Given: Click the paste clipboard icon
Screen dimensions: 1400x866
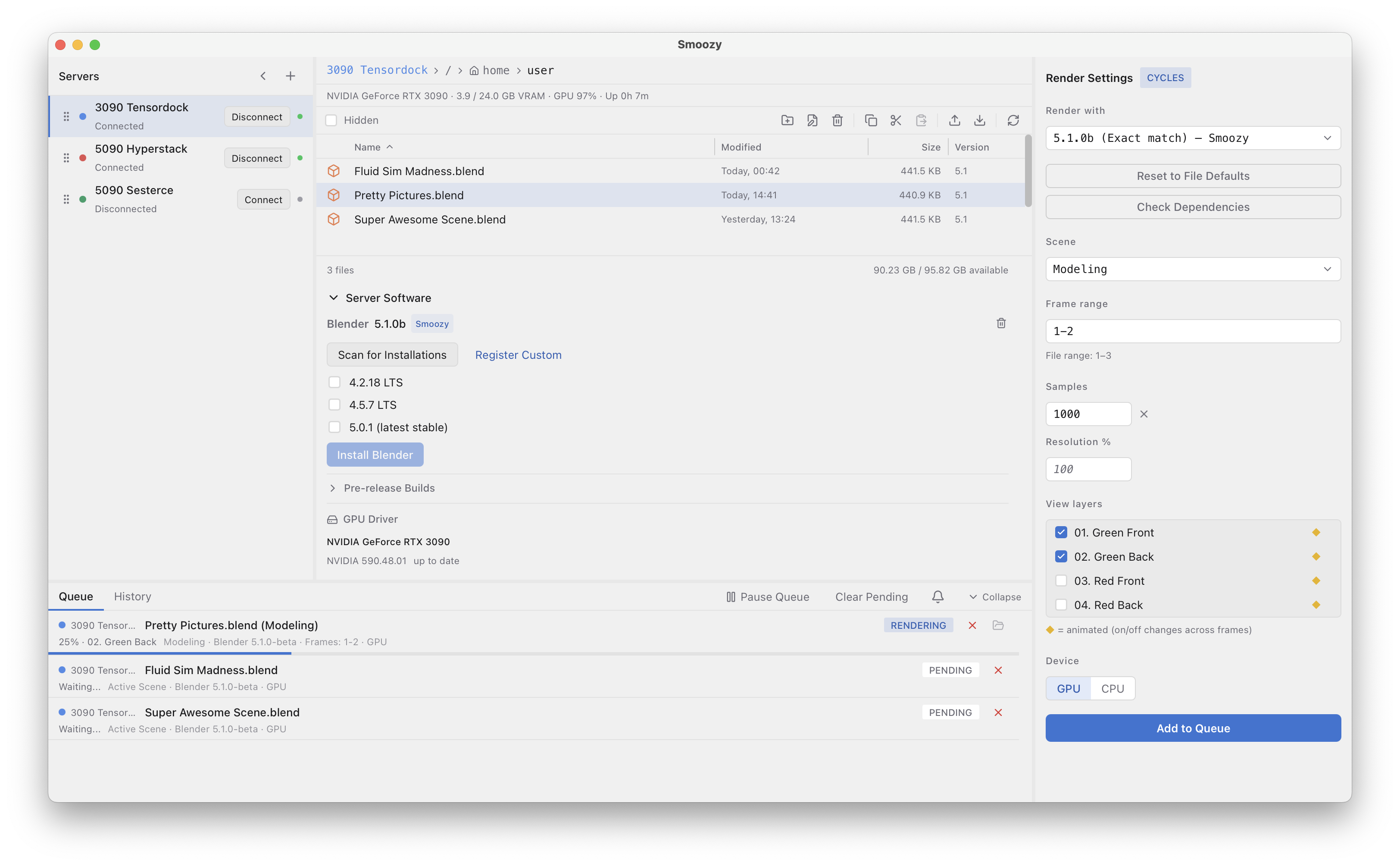Looking at the screenshot, I should click(921, 120).
